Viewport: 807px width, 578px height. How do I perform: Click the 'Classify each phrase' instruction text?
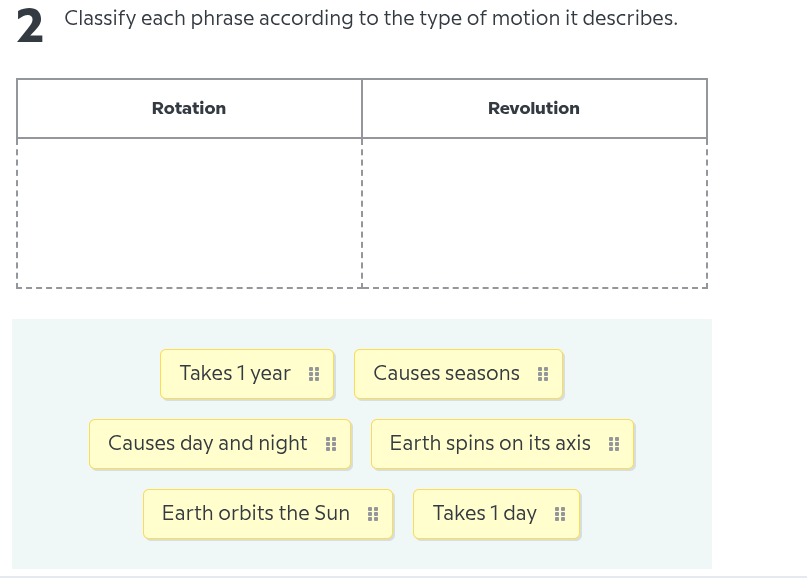[371, 18]
